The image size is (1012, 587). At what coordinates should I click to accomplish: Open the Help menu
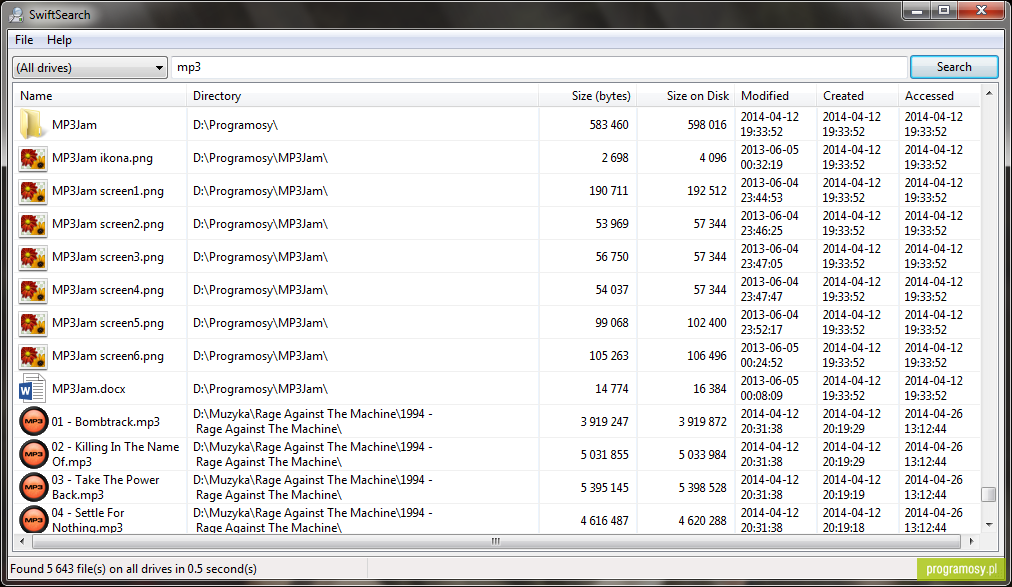pos(59,40)
